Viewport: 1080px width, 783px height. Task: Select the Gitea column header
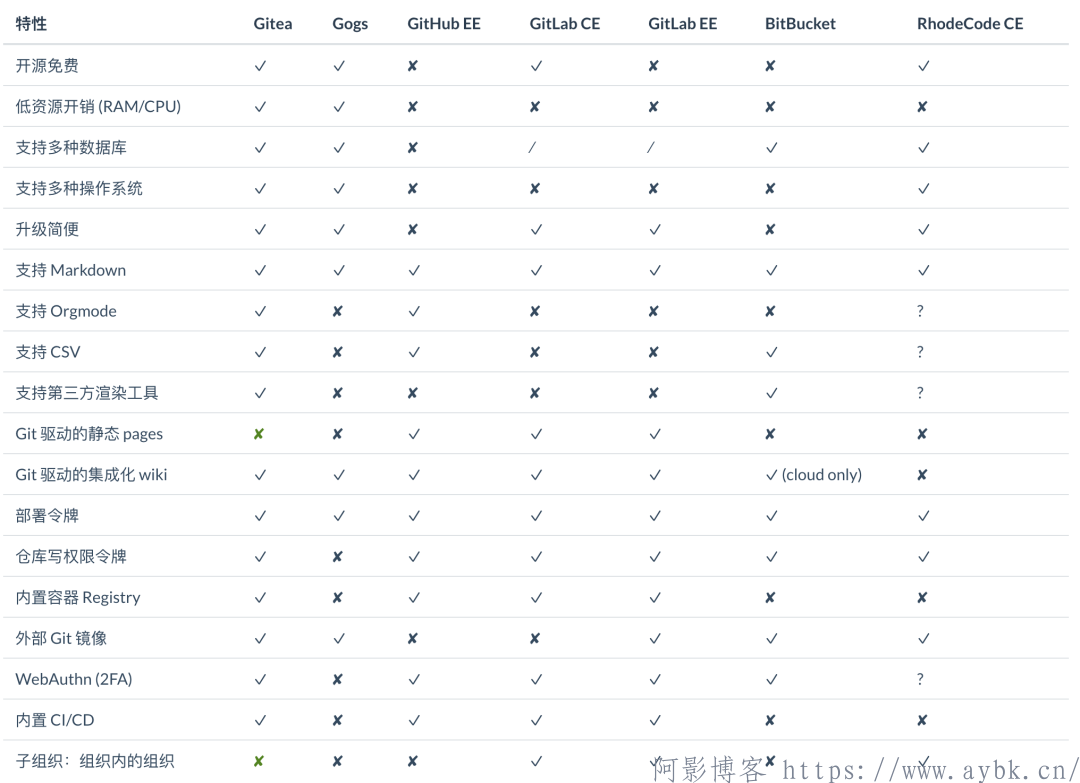(273, 23)
